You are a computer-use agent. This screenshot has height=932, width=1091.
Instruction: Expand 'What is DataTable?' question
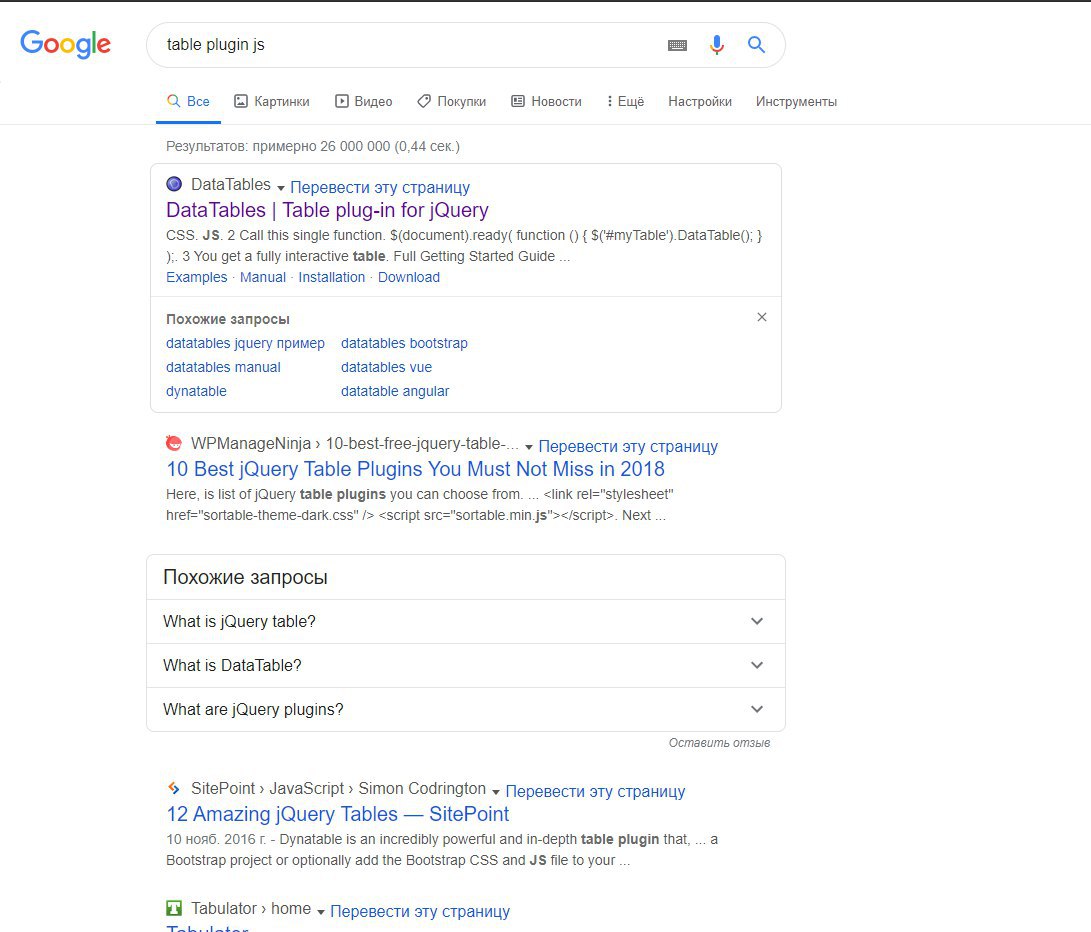click(x=466, y=665)
